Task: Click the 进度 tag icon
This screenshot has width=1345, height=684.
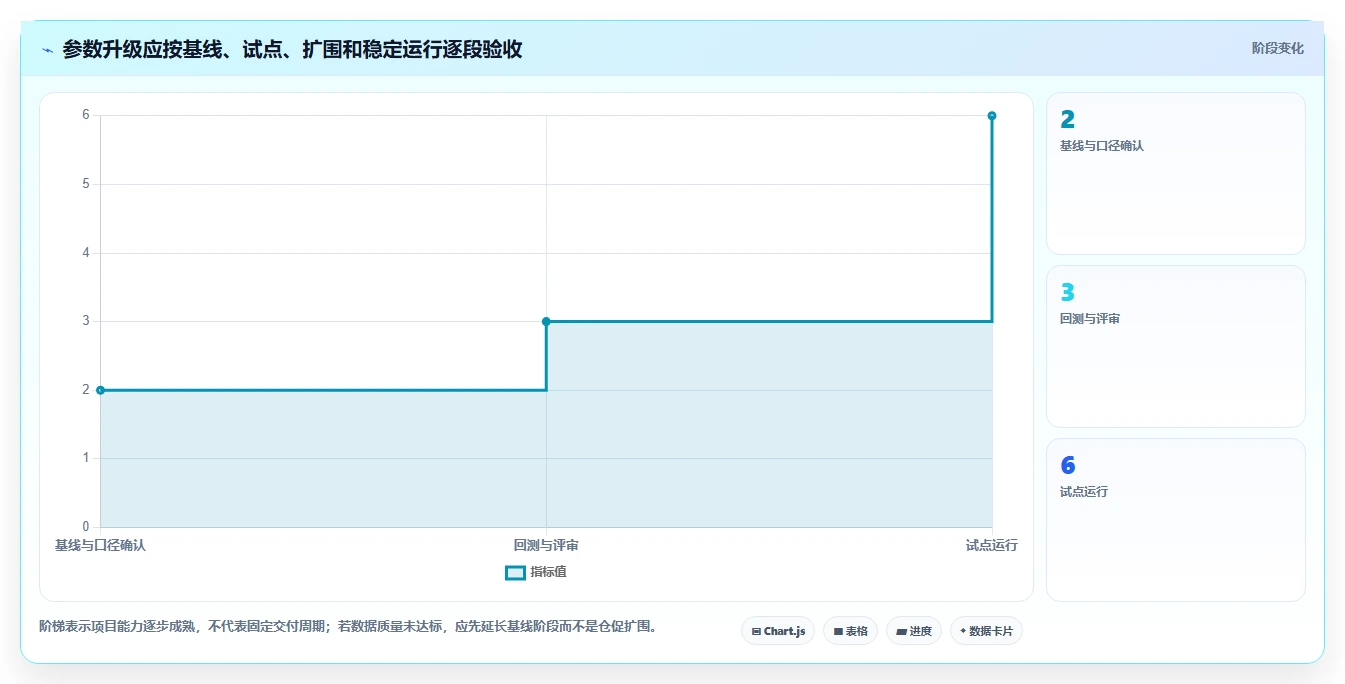Action: [x=901, y=632]
